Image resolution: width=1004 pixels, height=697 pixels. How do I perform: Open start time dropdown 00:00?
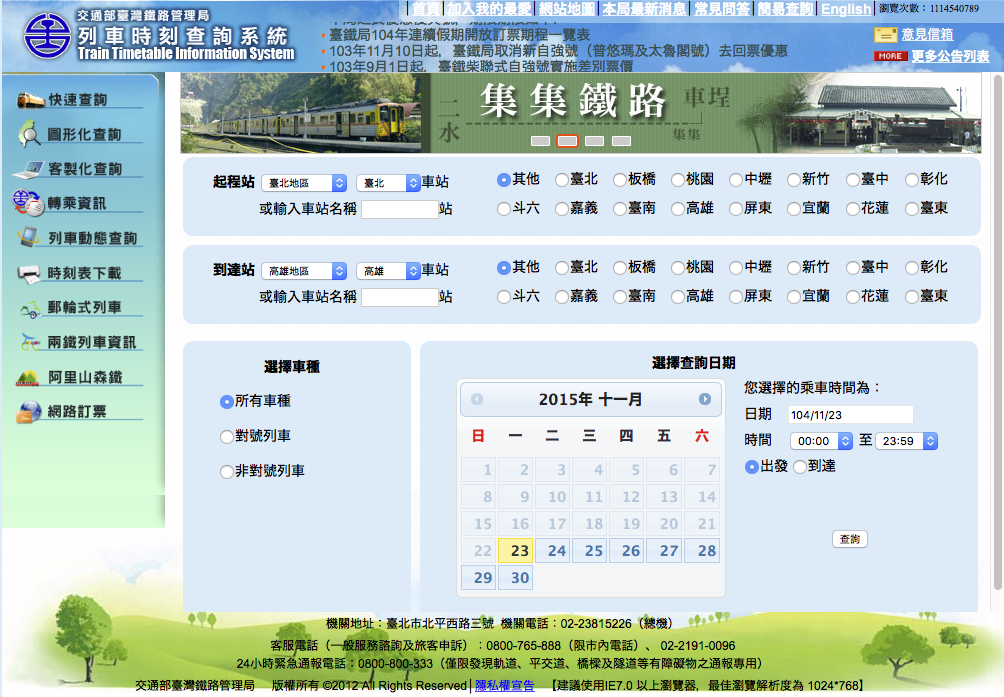pyautogui.click(x=821, y=441)
